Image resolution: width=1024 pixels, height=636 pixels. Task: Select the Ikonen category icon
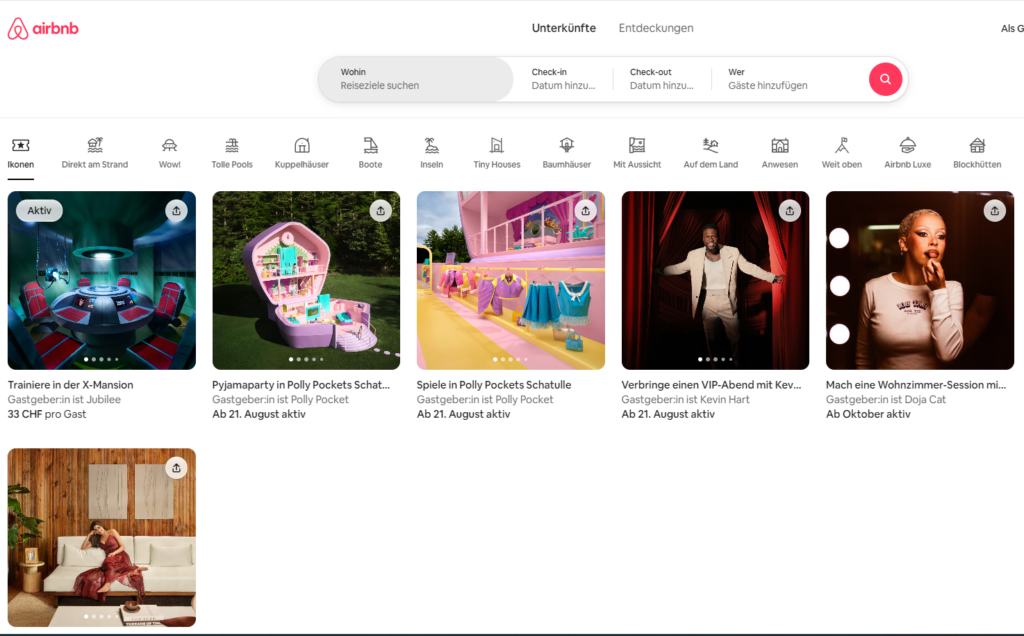click(x=21, y=145)
